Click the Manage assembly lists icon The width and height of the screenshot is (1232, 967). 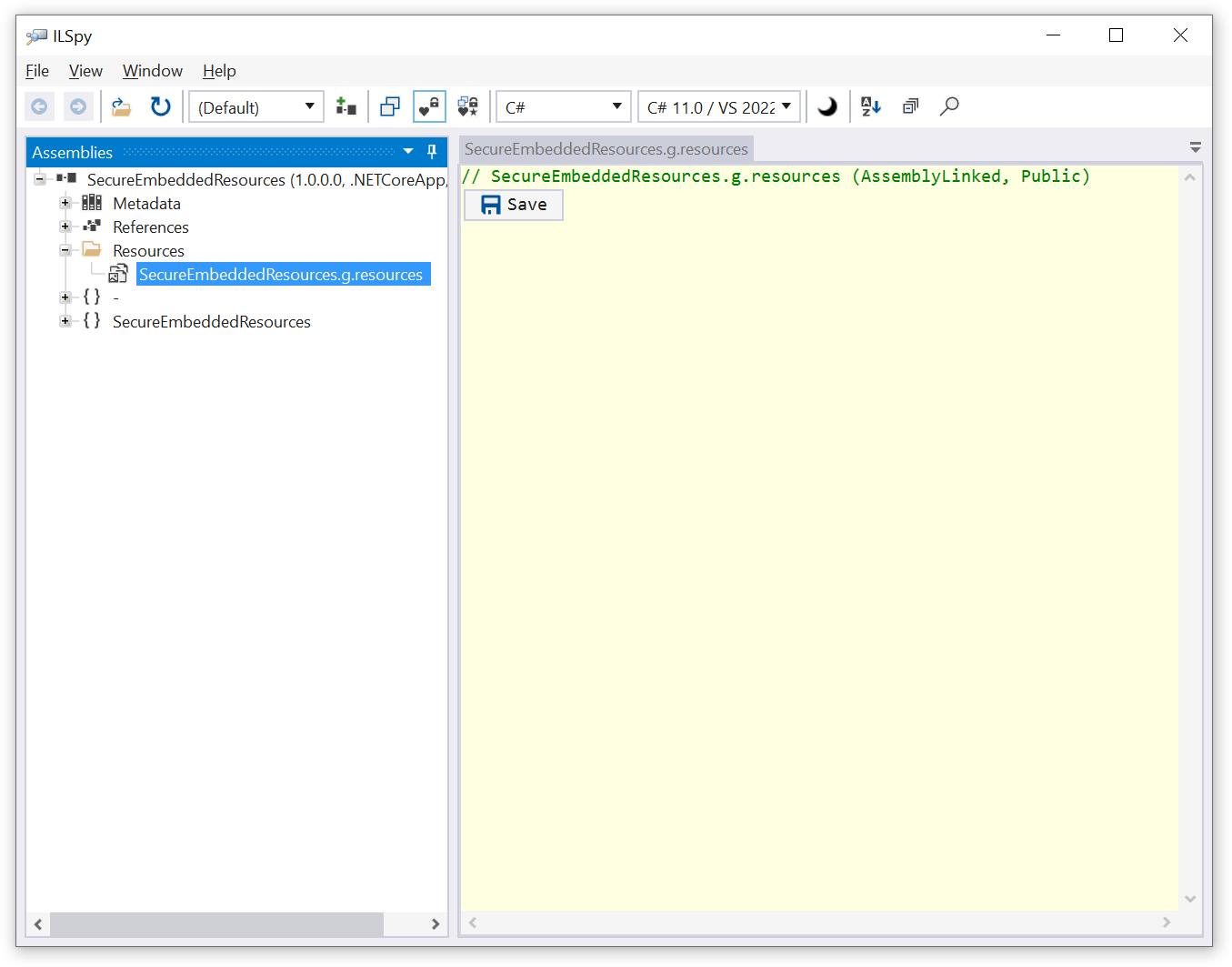pos(346,107)
